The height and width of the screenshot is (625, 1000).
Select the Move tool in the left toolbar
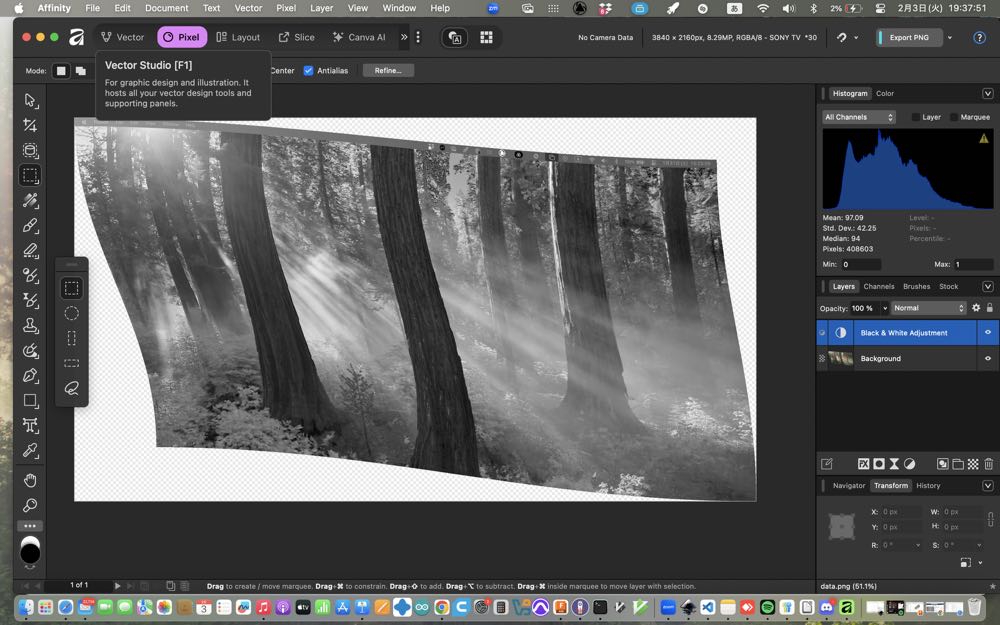[x=30, y=100]
